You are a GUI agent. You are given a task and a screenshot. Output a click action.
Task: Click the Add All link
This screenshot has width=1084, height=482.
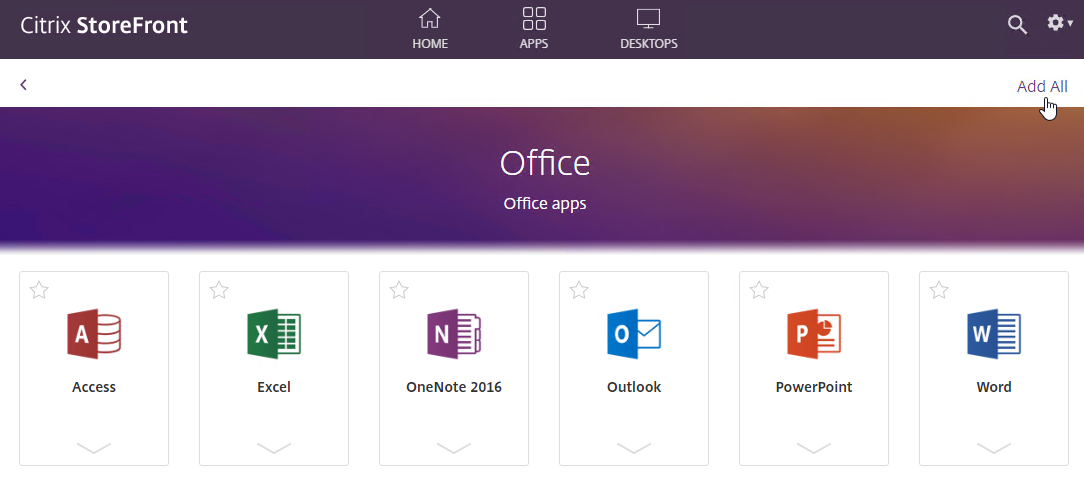tap(1042, 86)
